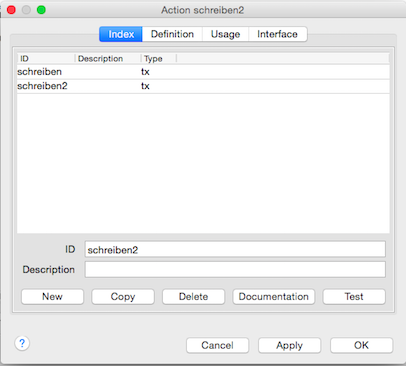Image resolution: width=406 pixels, height=366 pixels.
Task: Run the Test button
Action: [354, 296]
